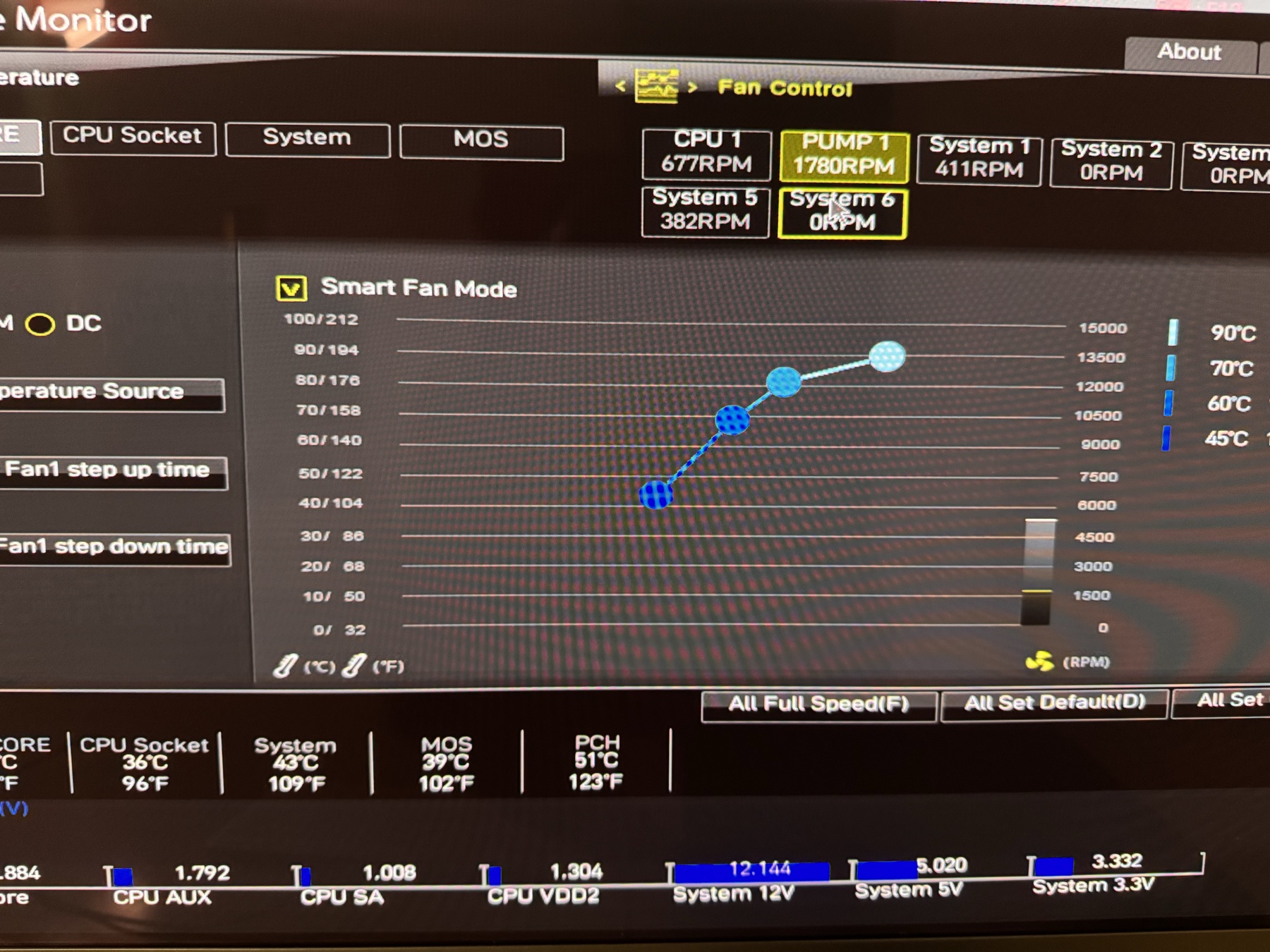
Task: Click the CPU VDD2 1.304 voltage value
Action: [576, 872]
